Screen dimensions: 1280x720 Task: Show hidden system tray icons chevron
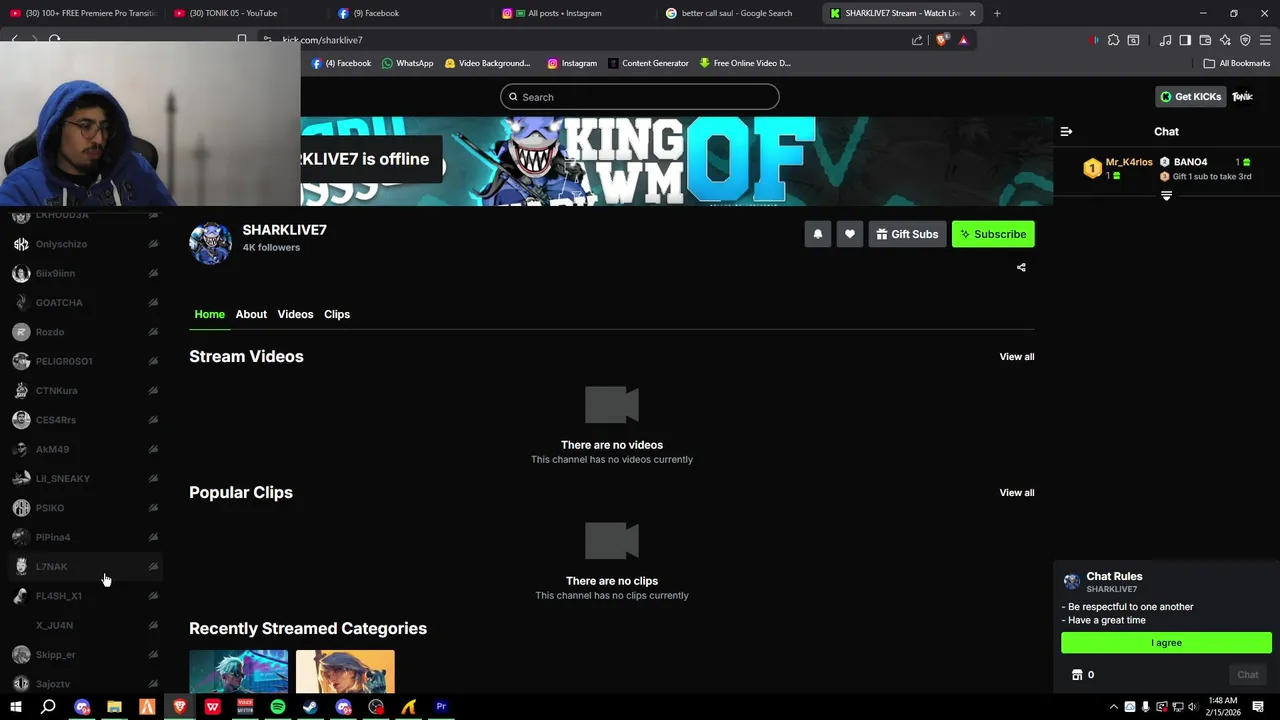tap(1113, 707)
